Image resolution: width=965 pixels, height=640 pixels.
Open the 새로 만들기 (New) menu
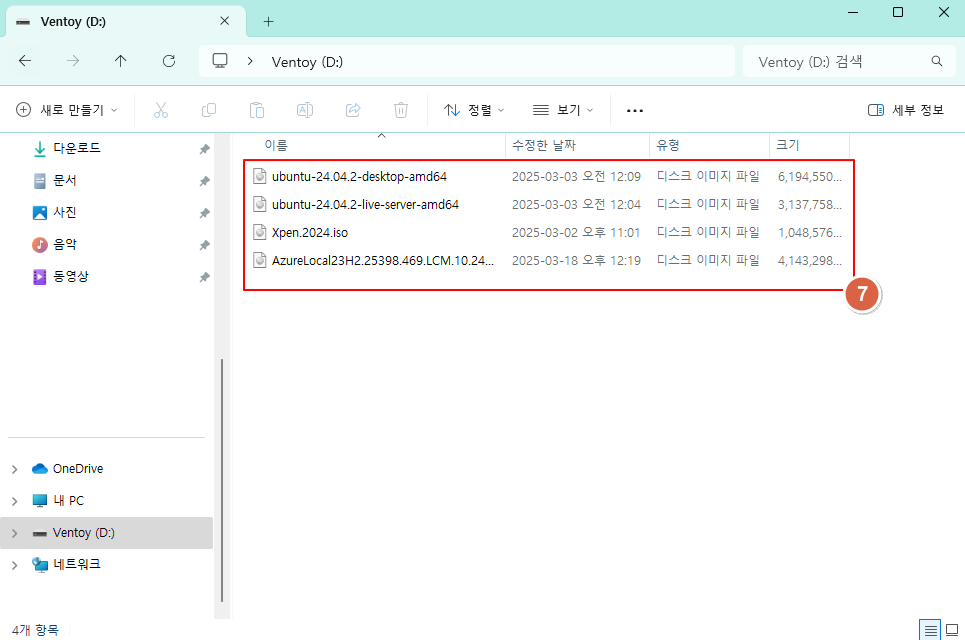66,110
